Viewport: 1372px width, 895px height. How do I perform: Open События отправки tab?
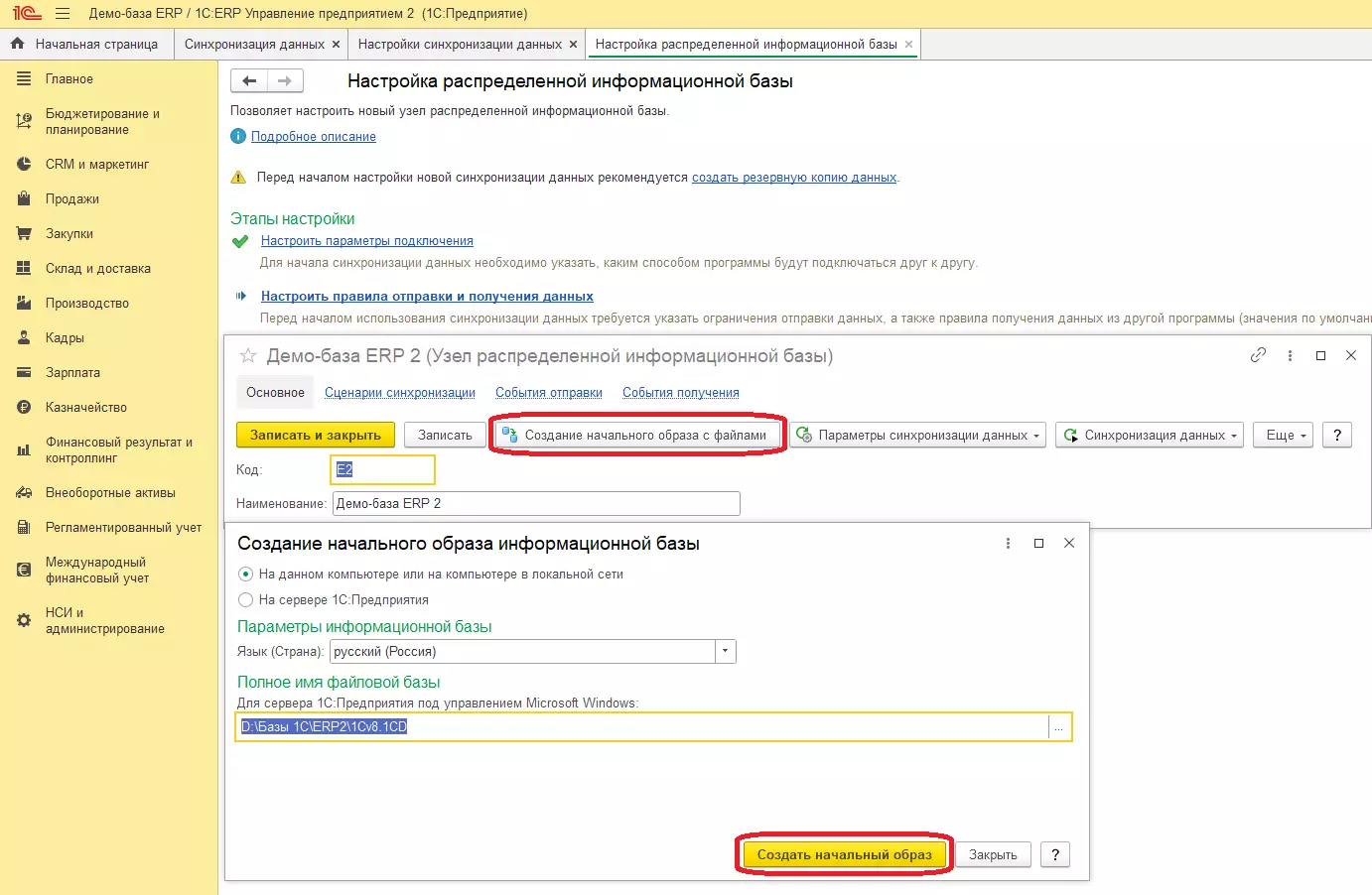pos(549,393)
